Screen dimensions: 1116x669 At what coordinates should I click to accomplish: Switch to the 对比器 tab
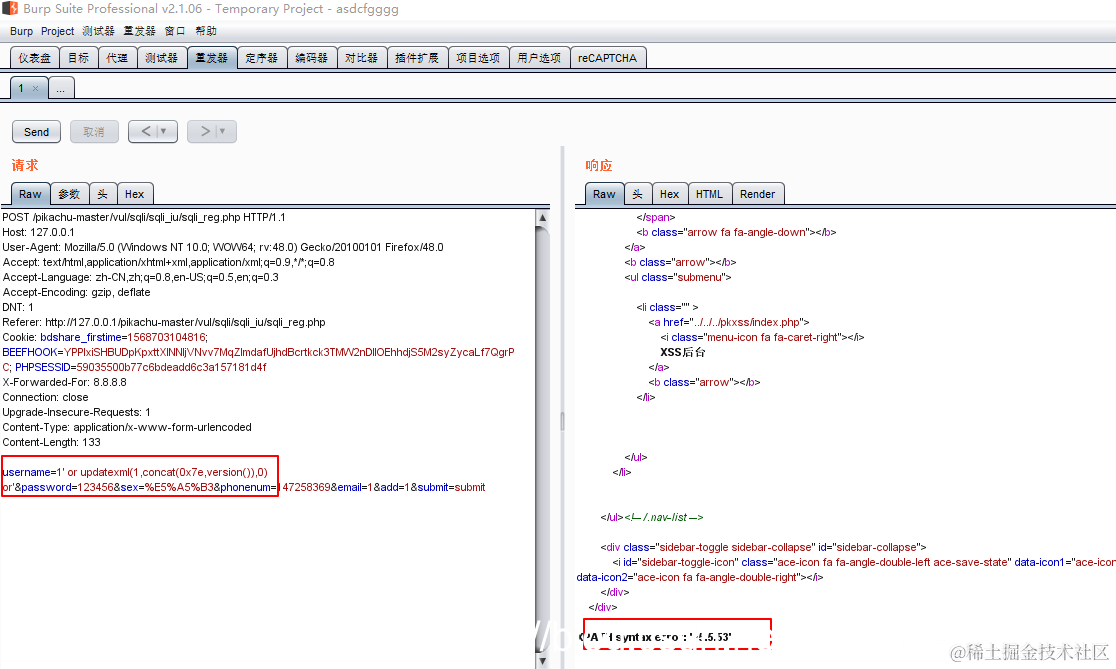coord(362,58)
